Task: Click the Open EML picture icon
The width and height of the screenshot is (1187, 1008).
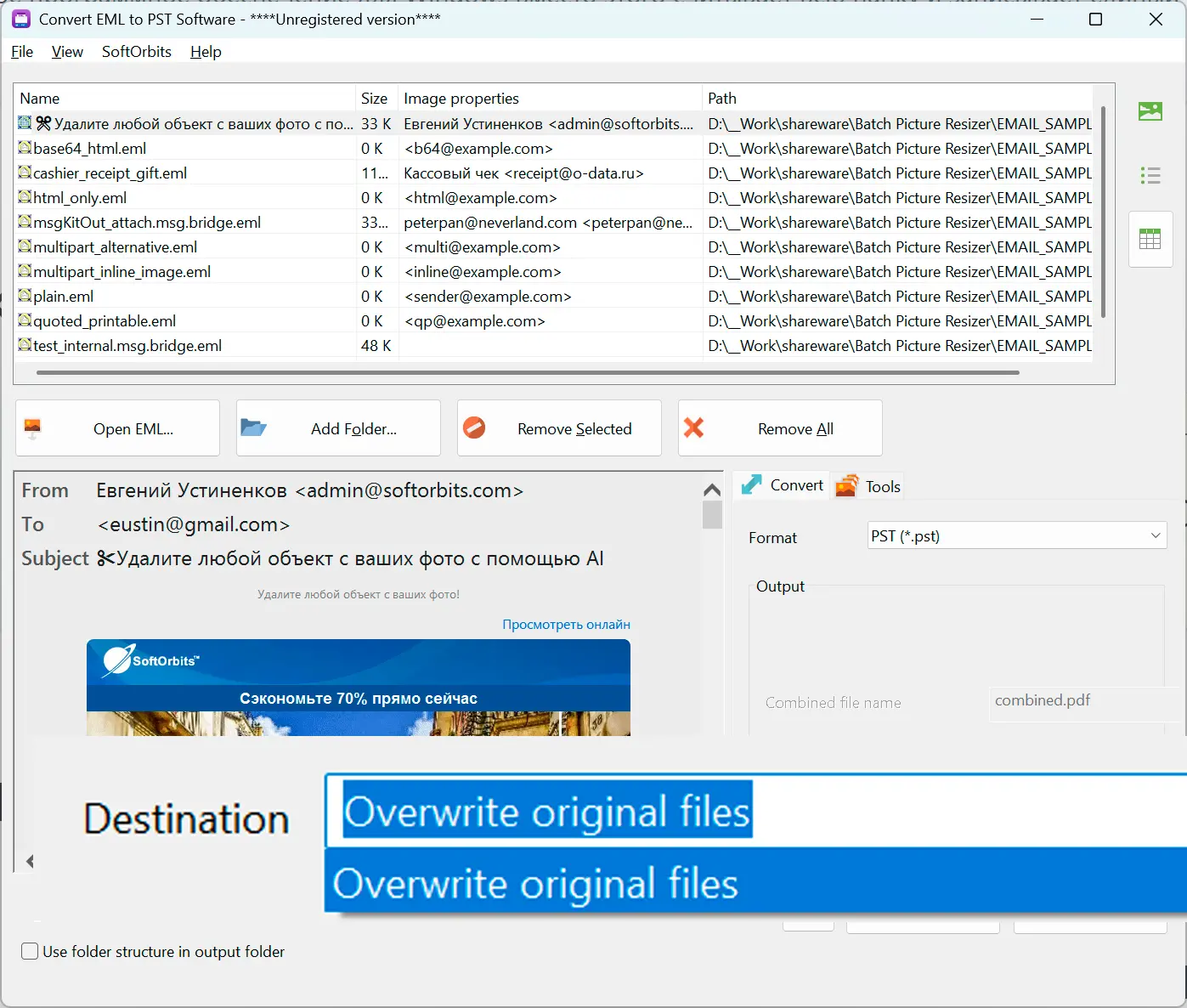Action: pyautogui.click(x=33, y=428)
